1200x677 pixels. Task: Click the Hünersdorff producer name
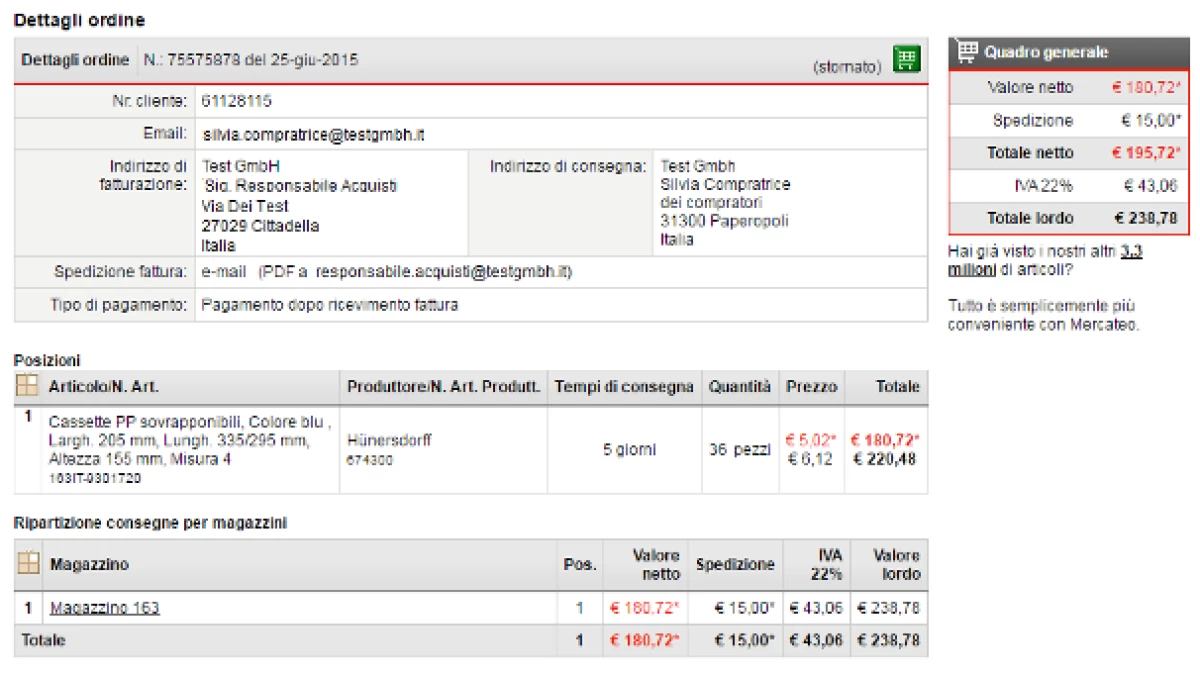click(389, 440)
